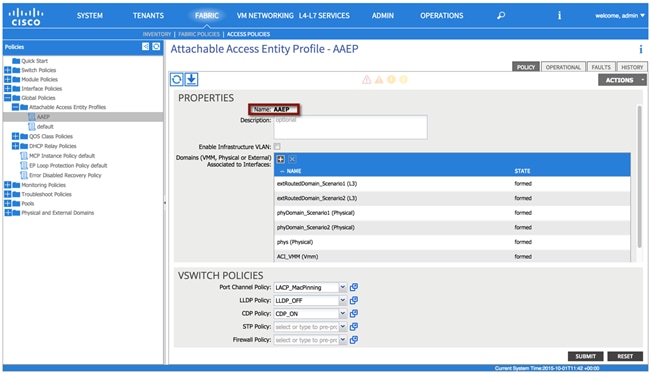The image size is (651, 374).
Task: Switch to the HISTORY tab
Action: pyautogui.click(x=632, y=67)
